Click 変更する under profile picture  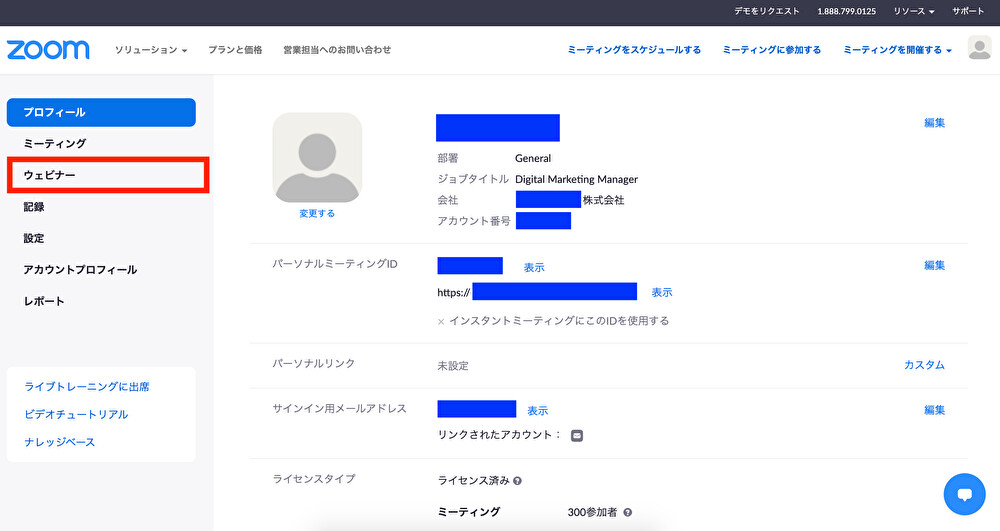pyautogui.click(x=317, y=214)
